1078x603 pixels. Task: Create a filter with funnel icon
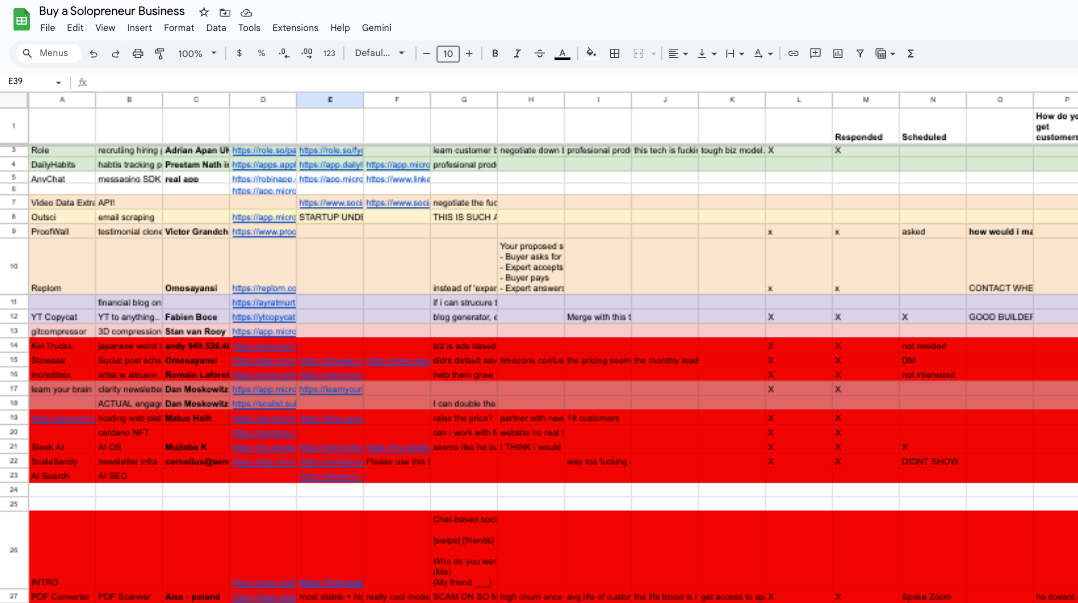point(860,54)
